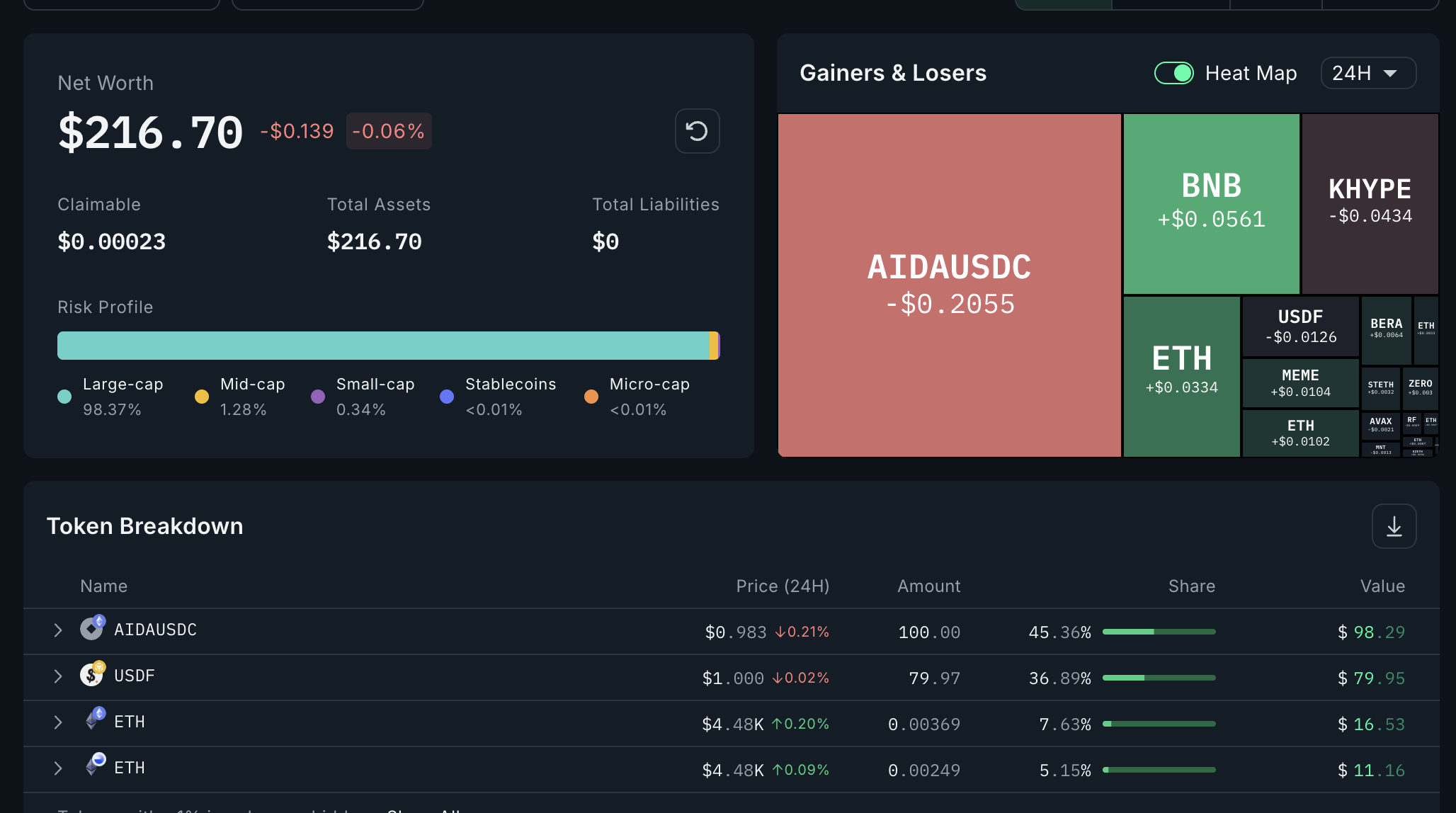Open the 24H timeframe dropdown
The width and height of the screenshot is (1456, 813).
pos(1367,73)
